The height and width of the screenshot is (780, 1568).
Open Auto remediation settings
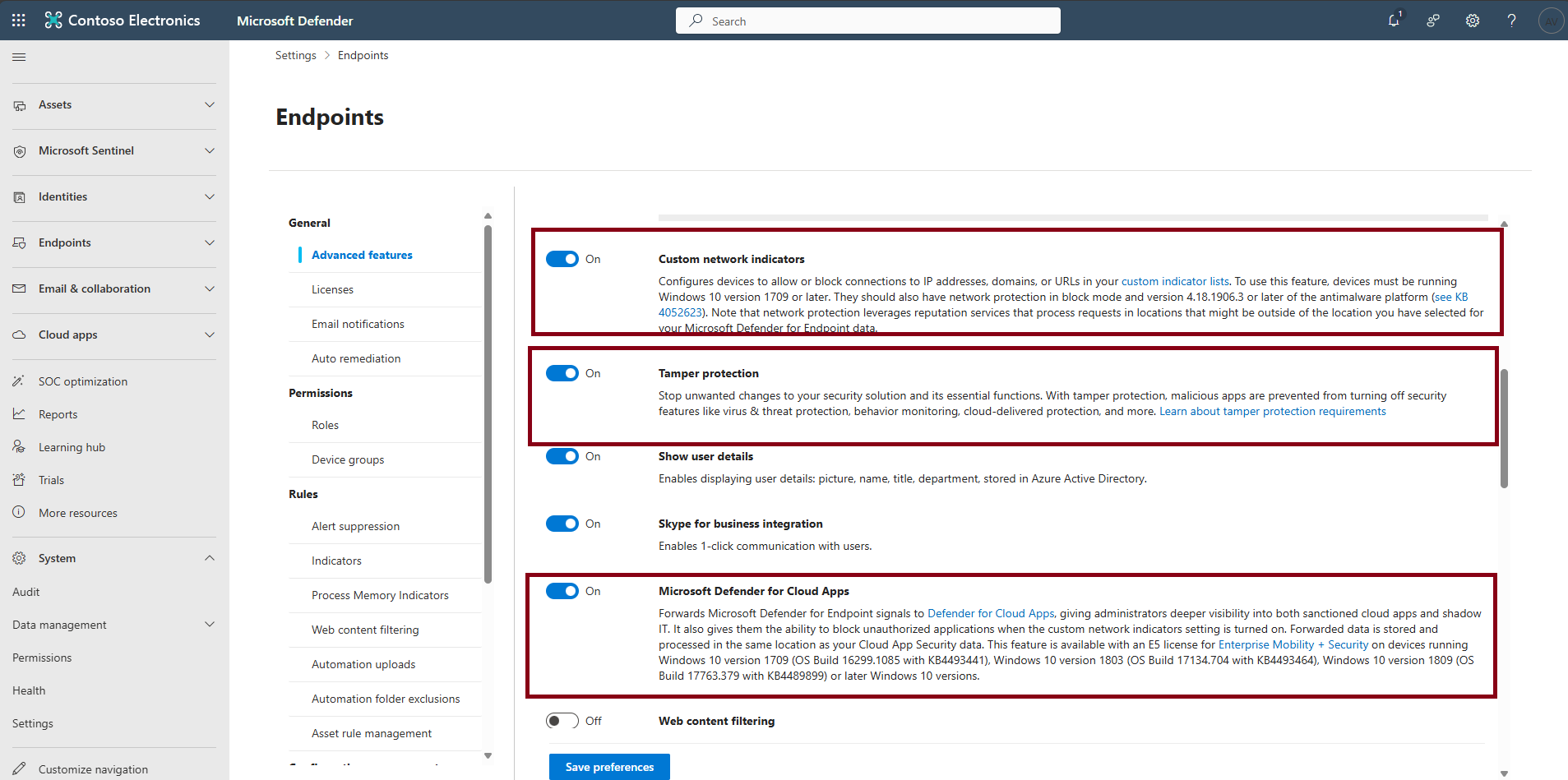pos(356,358)
